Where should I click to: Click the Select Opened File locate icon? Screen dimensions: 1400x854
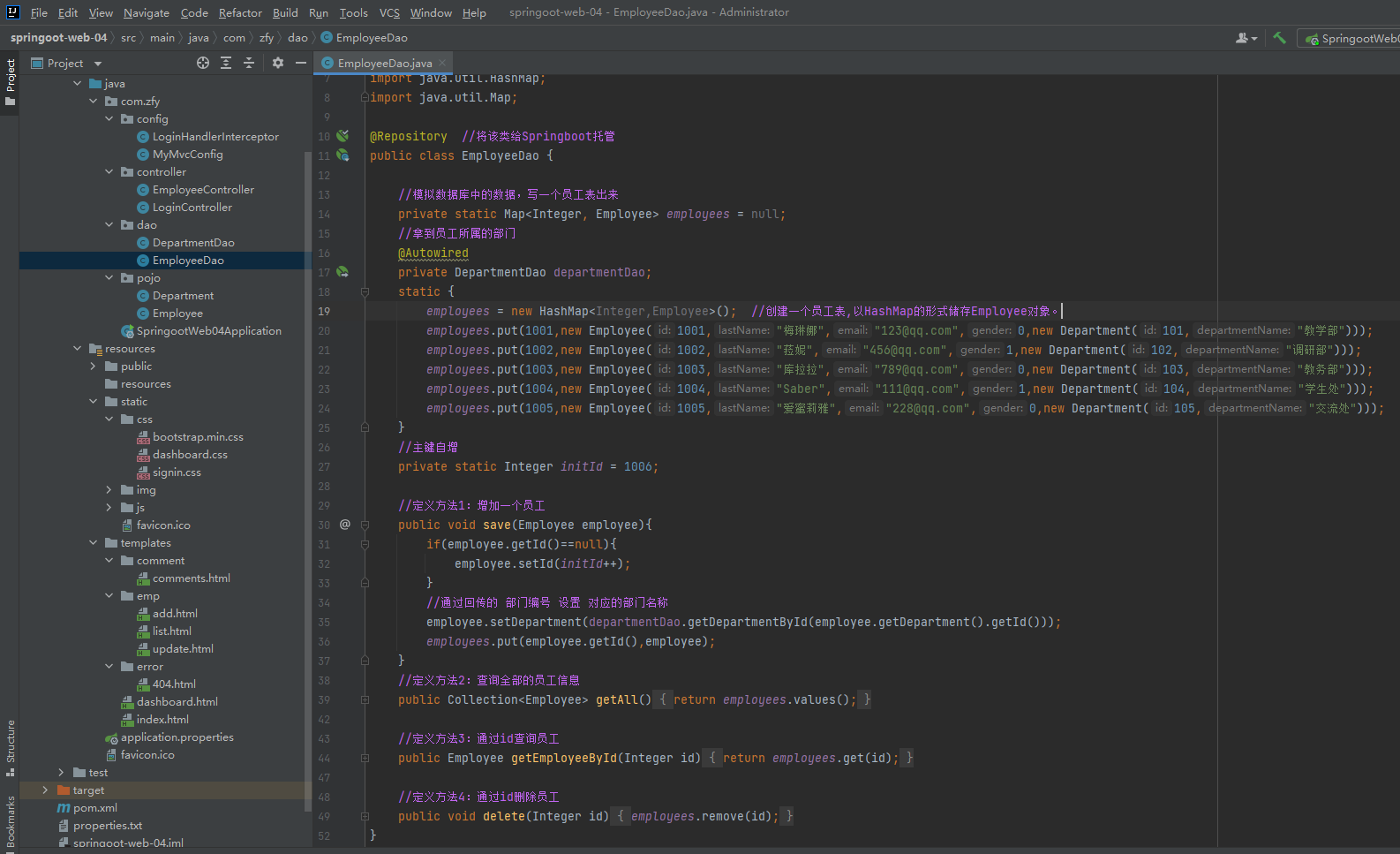point(203,63)
